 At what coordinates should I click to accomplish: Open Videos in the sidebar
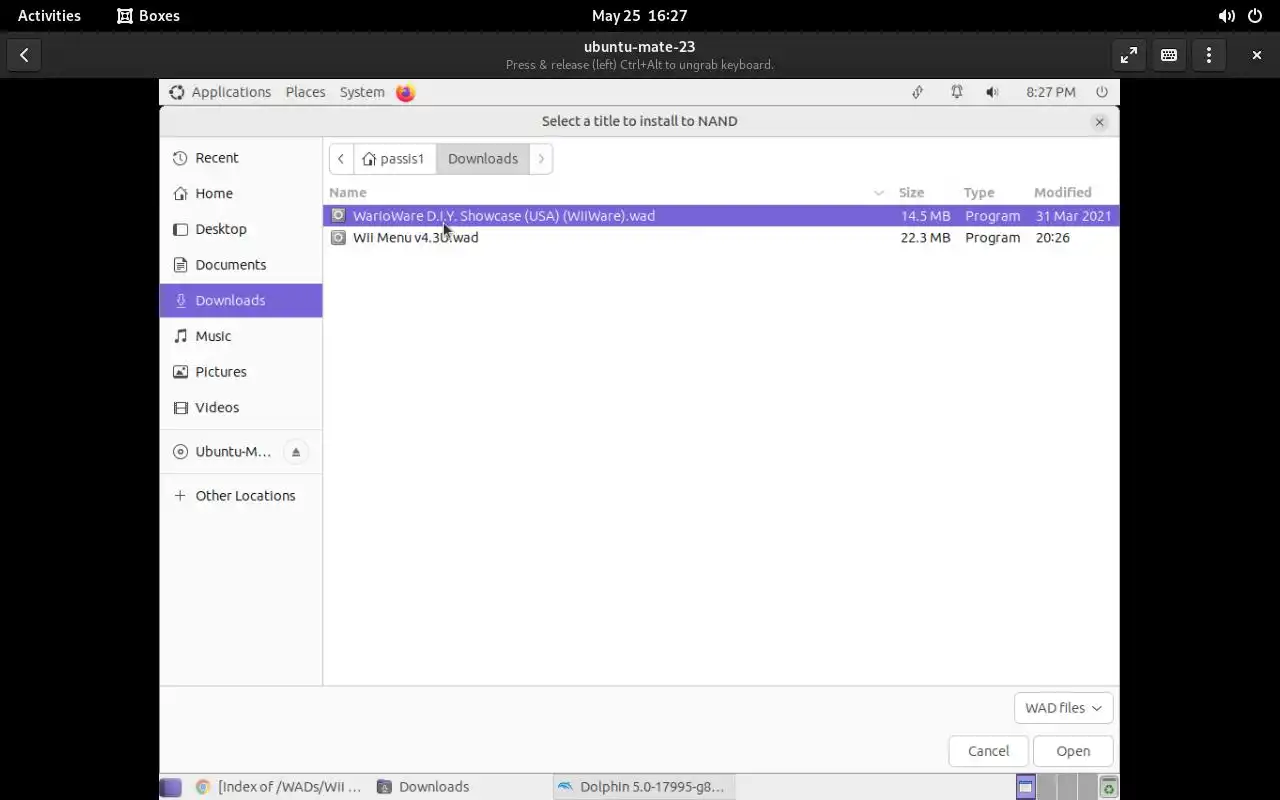pos(240,408)
